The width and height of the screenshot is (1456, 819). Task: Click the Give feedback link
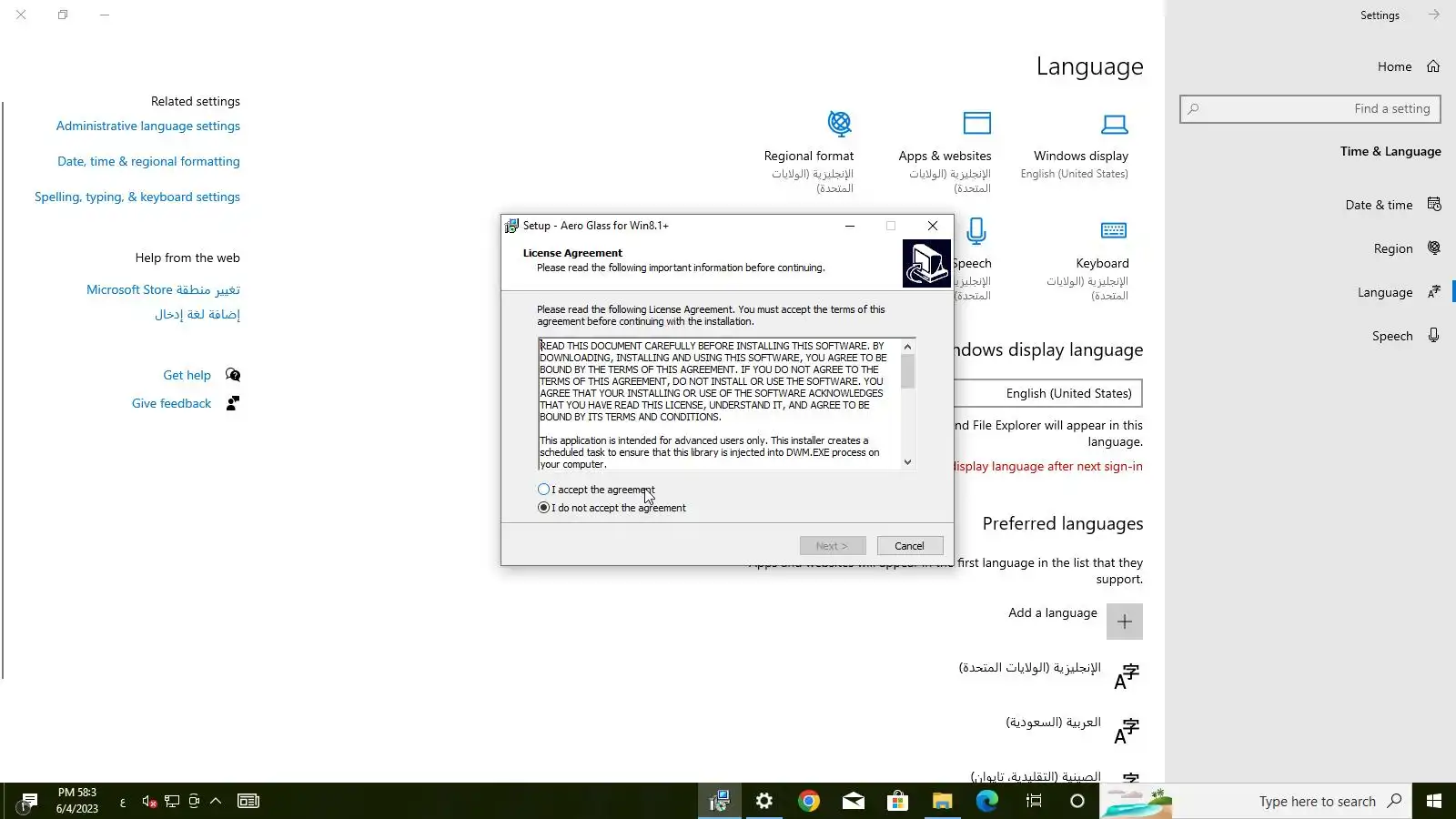point(171,403)
